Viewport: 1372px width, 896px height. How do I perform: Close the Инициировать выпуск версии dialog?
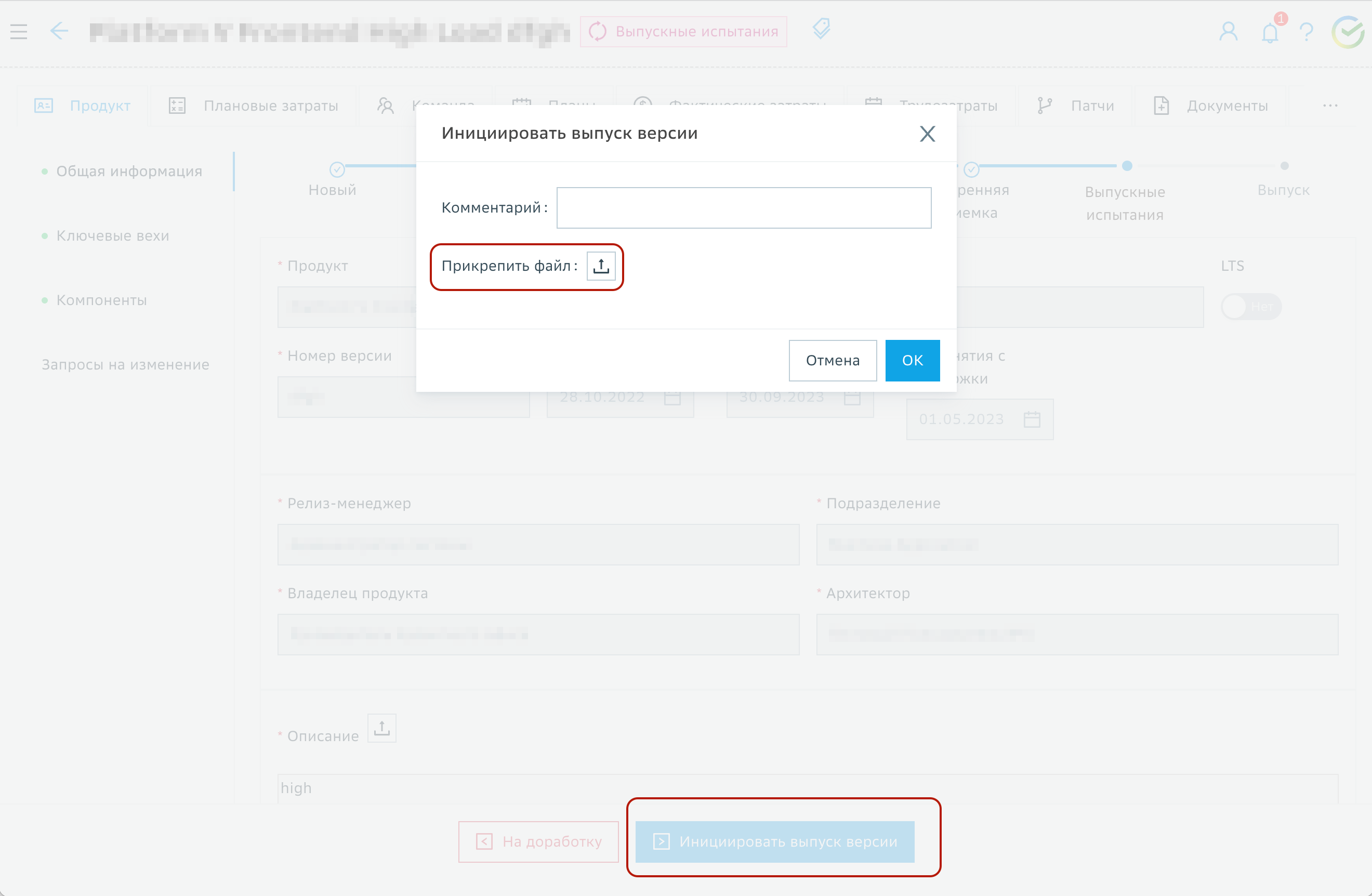[x=927, y=134]
